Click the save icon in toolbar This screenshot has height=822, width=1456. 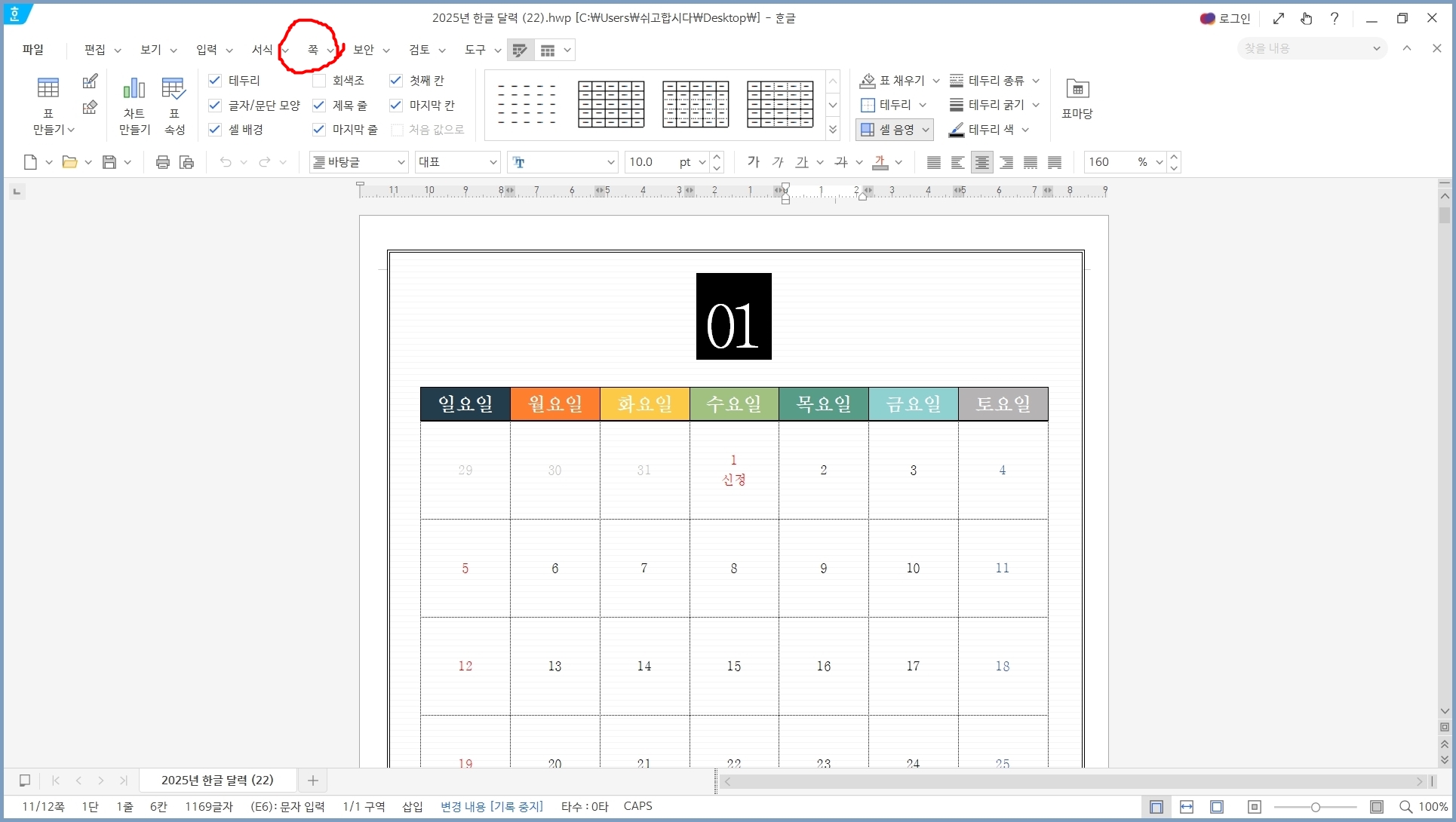click(x=109, y=162)
